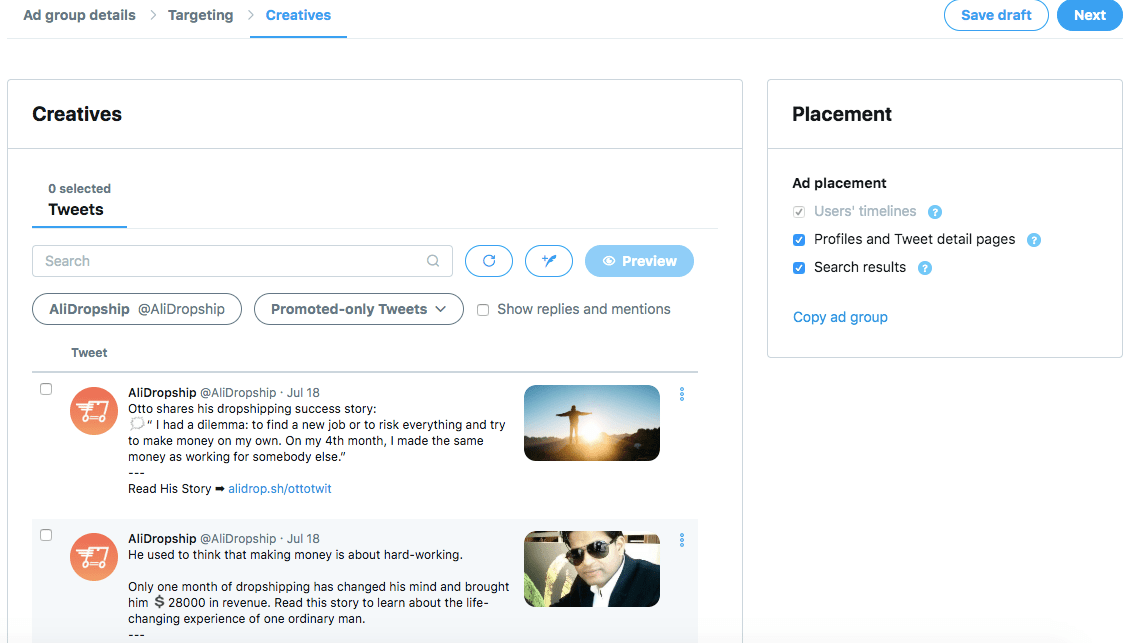This screenshot has height=643, width=1148.
Task: Click the refresh Tweets icon
Action: (x=489, y=260)
